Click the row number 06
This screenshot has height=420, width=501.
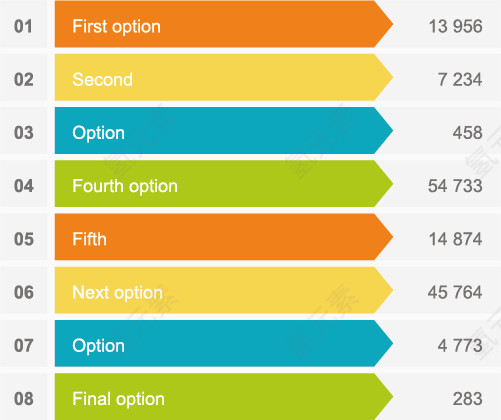pos(24,292)
